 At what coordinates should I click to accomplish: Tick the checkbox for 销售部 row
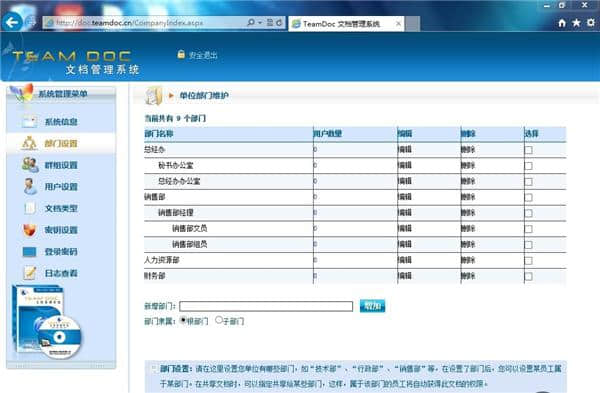[x=528, y=197]
